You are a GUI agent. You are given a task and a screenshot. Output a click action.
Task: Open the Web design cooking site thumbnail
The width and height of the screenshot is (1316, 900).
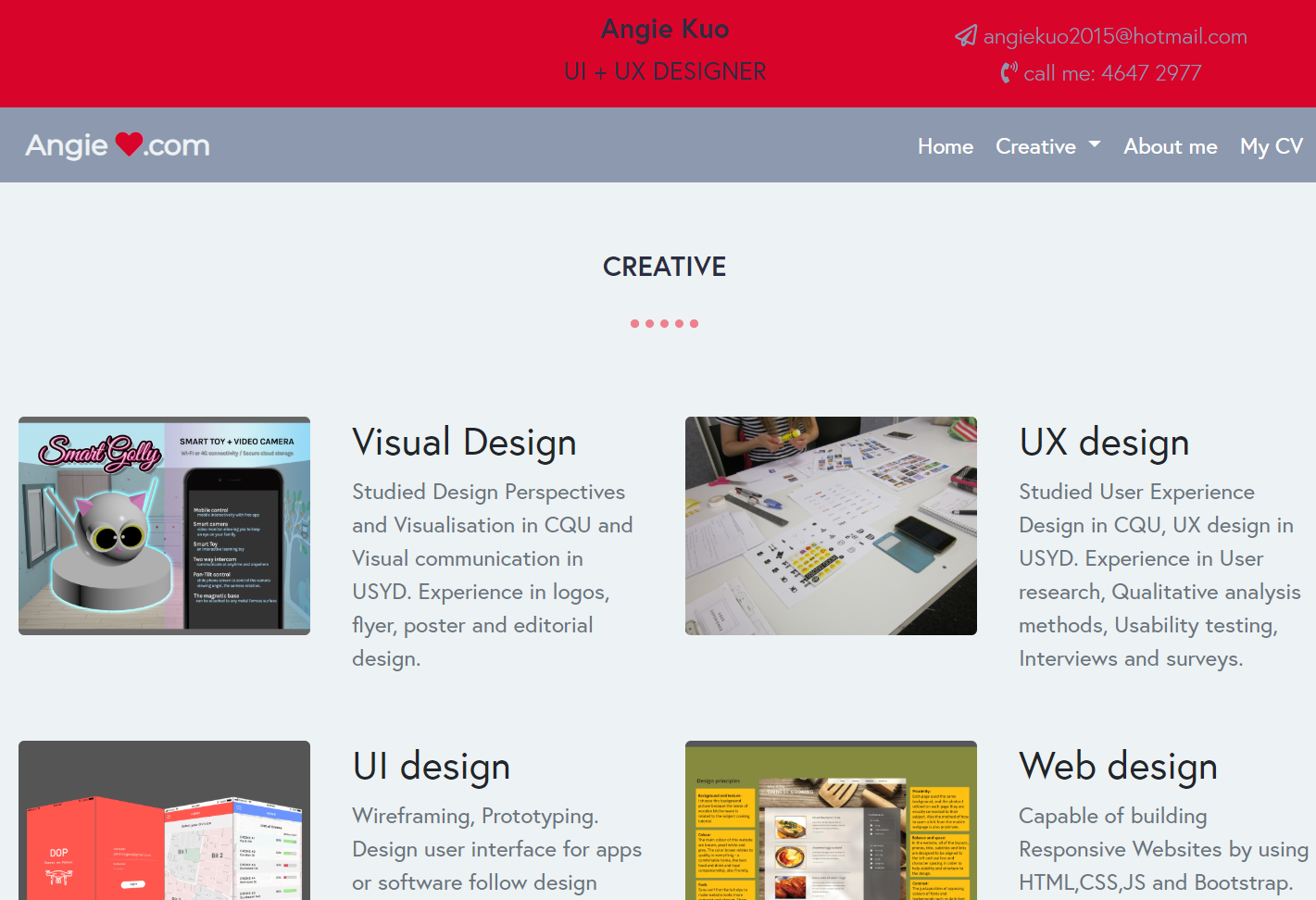pos(831,820)
